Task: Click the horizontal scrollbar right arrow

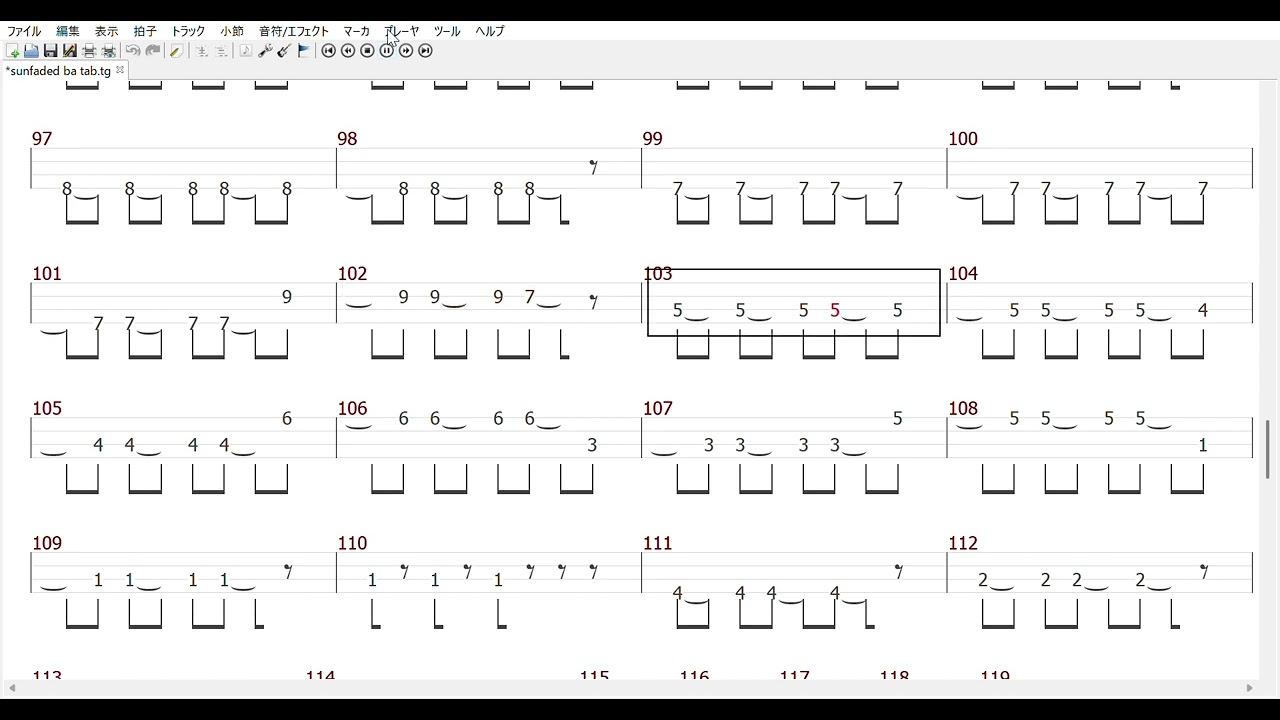Action: pyautogui.click(x=1249, y=688)
